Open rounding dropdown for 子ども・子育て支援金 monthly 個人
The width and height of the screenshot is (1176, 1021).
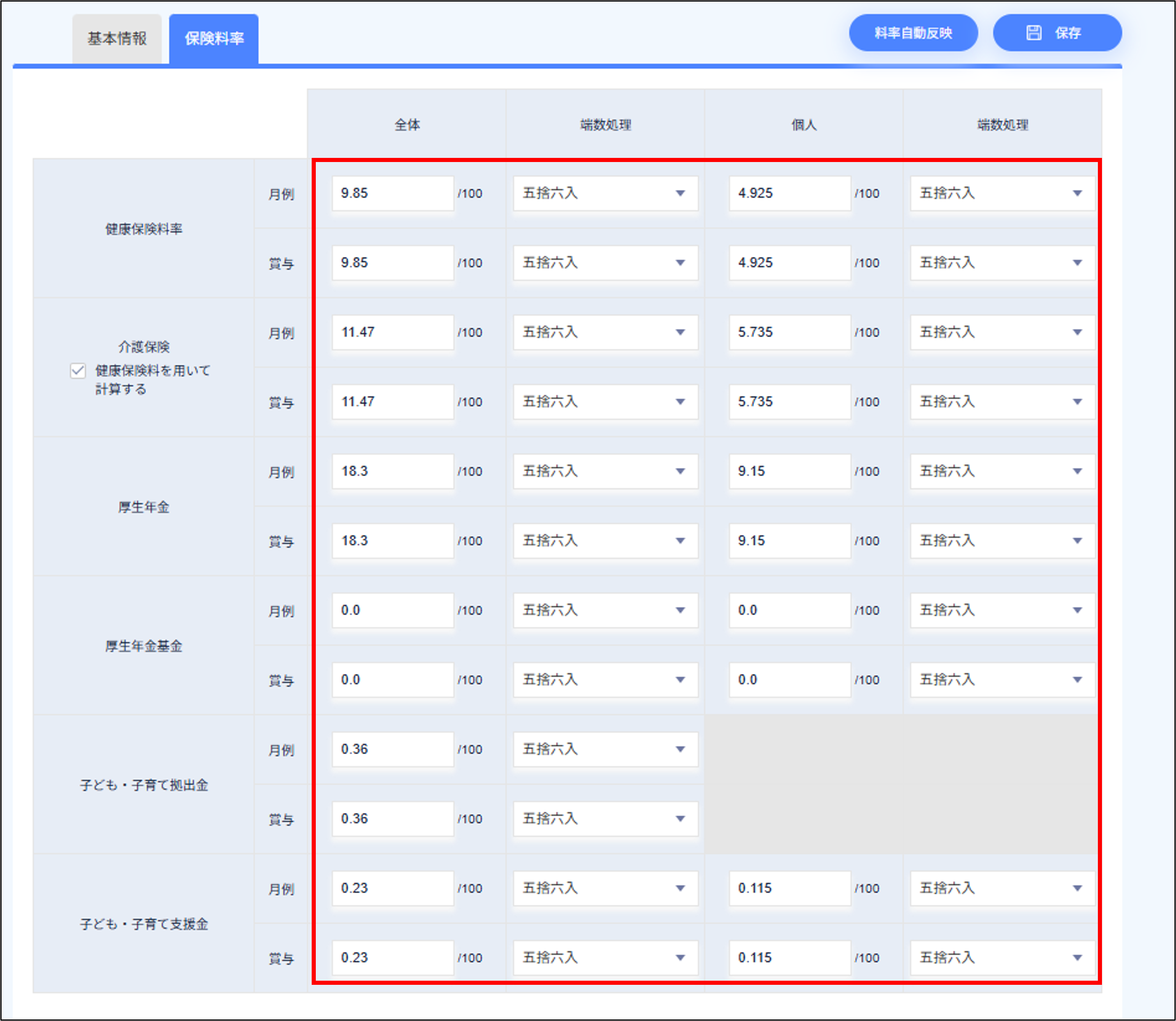[1000, 888]
